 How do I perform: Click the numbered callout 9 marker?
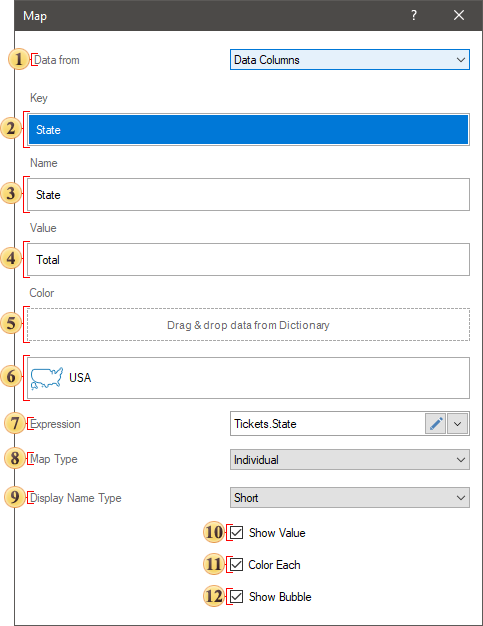15,497
